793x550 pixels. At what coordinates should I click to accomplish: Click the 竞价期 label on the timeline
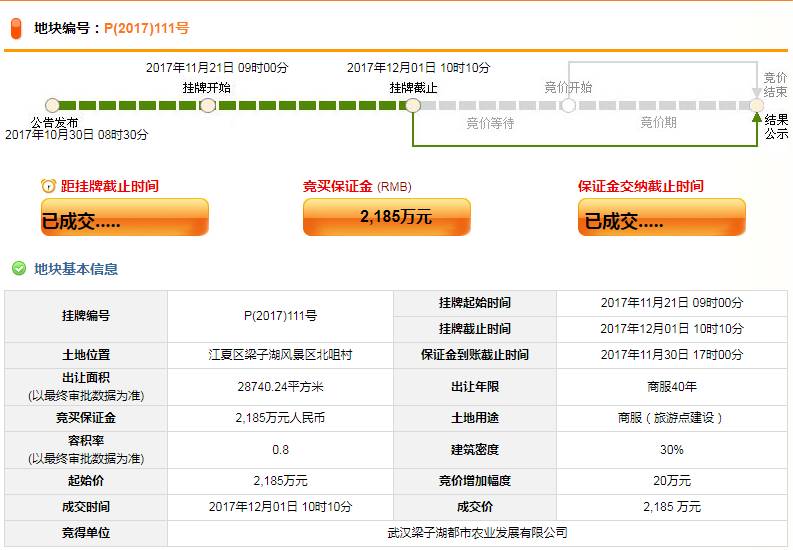658,123
